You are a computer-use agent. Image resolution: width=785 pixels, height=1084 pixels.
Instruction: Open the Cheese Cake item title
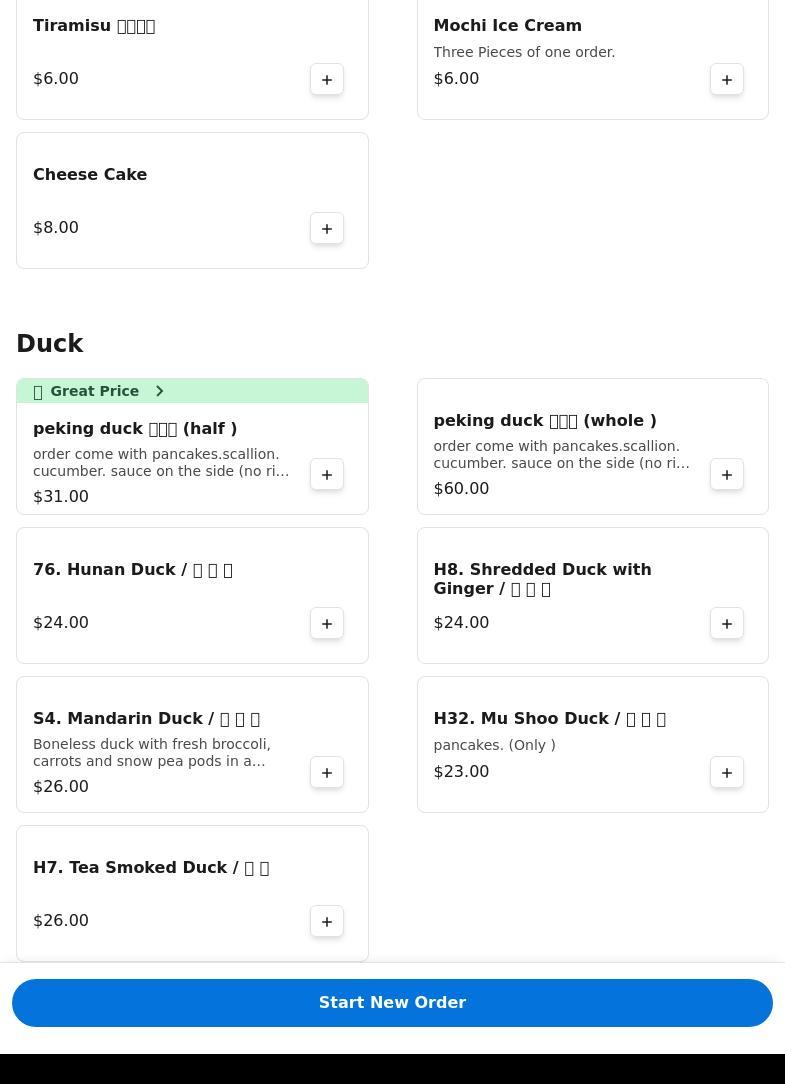[90, 174]
